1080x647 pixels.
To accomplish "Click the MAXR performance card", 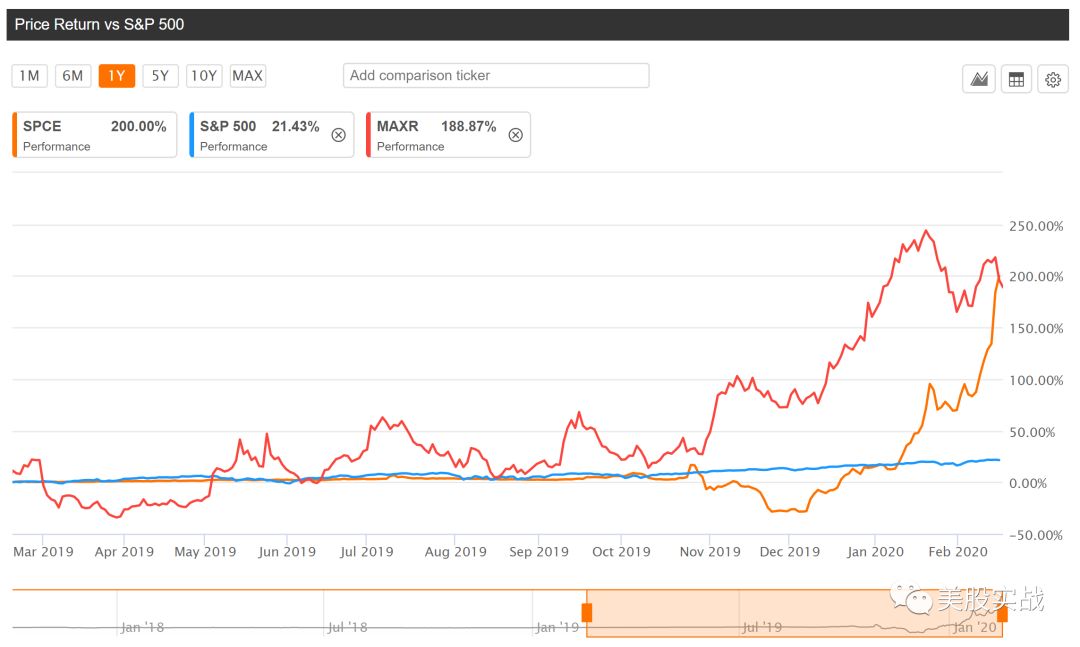I will click(x=448, y=135).
